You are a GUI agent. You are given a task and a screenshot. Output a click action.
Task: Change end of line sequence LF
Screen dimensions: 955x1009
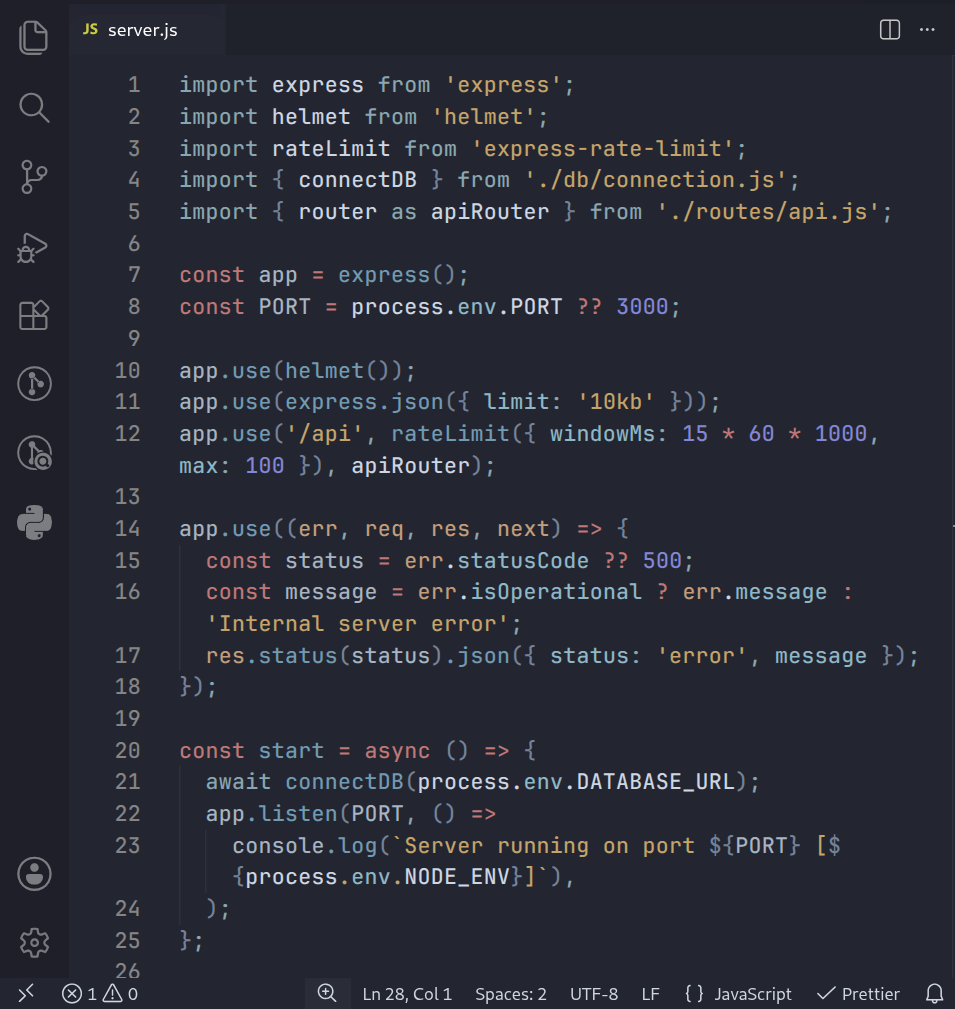(650, 994)
